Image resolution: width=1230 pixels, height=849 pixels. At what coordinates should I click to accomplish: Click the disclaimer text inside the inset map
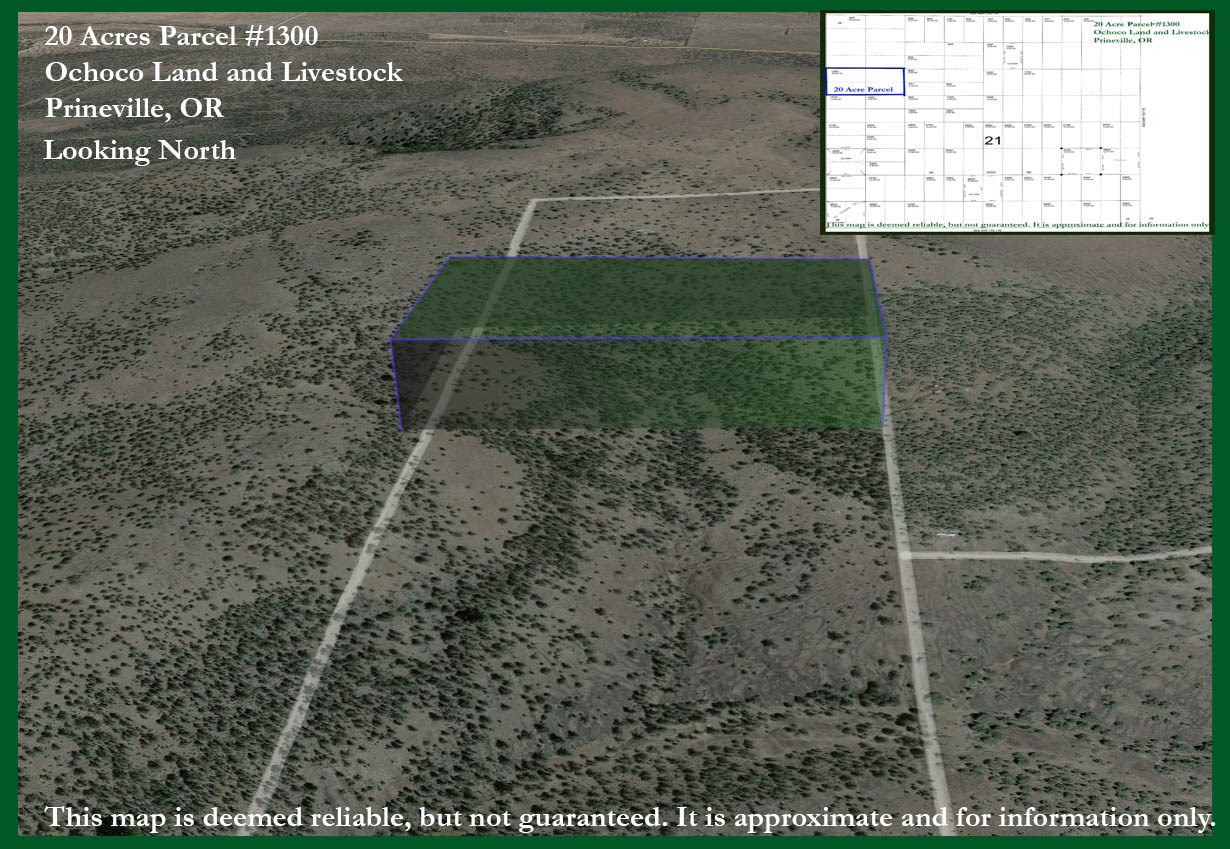(x=1015, y=225)
